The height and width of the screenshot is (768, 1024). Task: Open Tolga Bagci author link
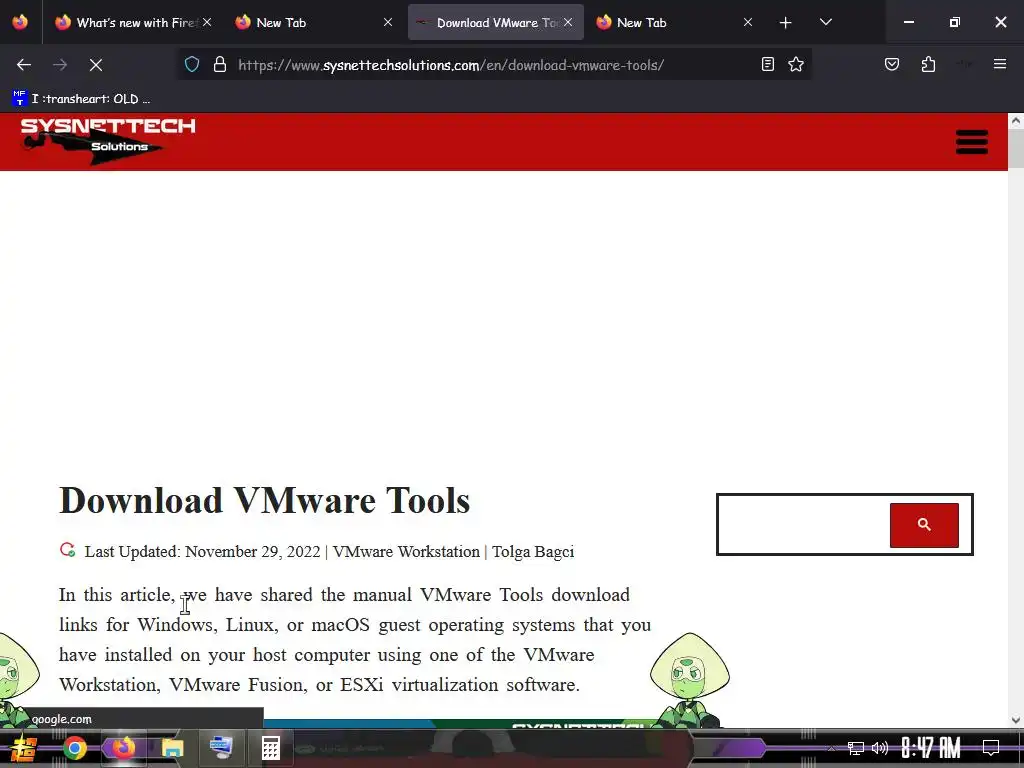(x=533, y=552)
